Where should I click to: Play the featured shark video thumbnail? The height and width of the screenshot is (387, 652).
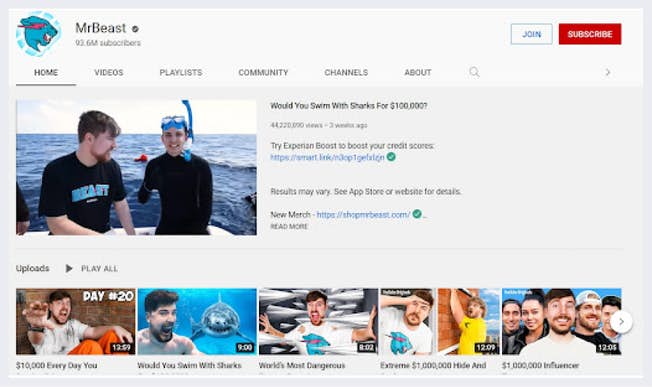tap(136, 168)
